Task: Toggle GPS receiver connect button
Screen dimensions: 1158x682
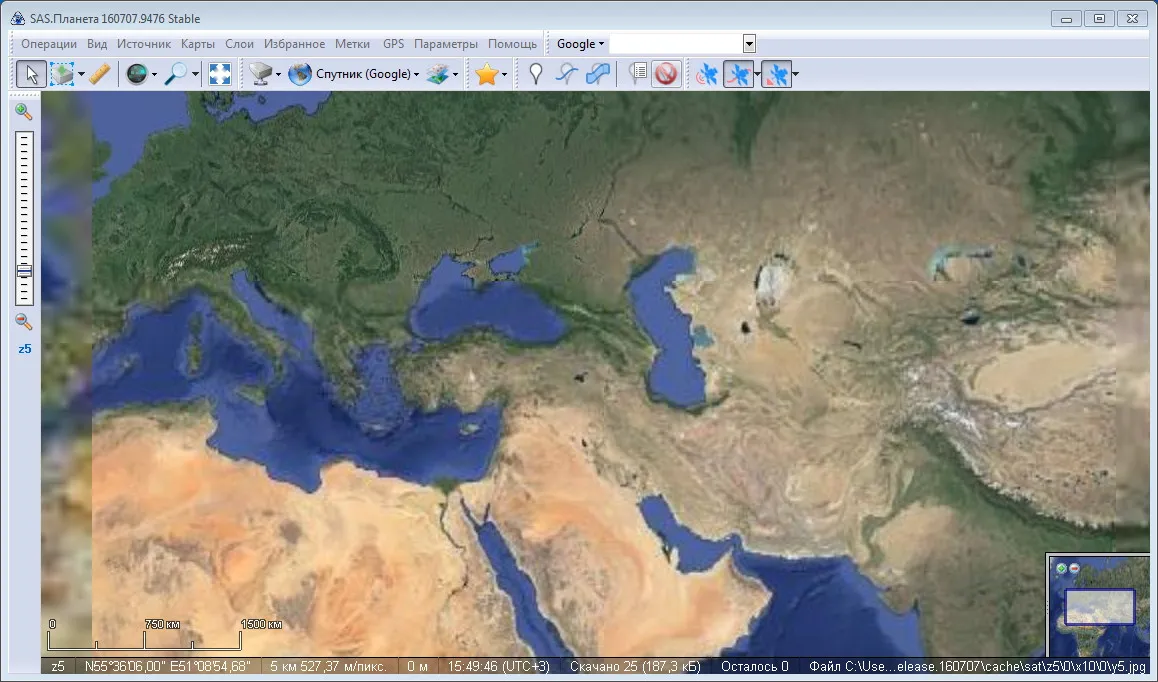Action: 707,74
